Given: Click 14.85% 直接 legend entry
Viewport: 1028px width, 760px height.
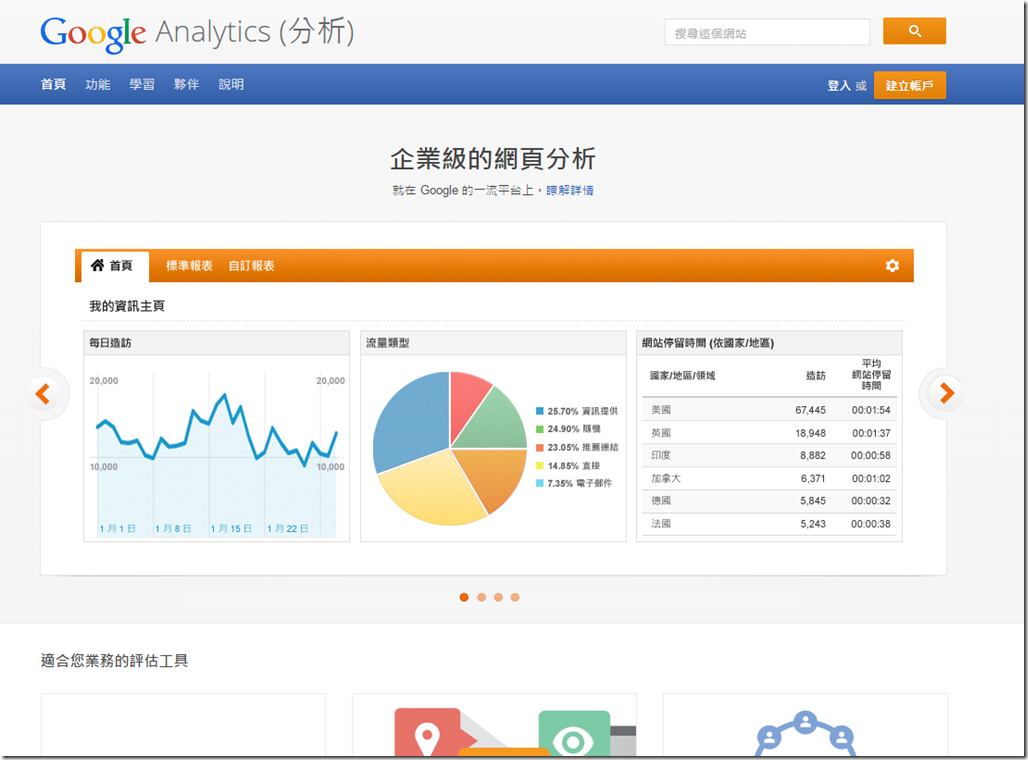Looking at the screenshot, I should coord(568,466).
